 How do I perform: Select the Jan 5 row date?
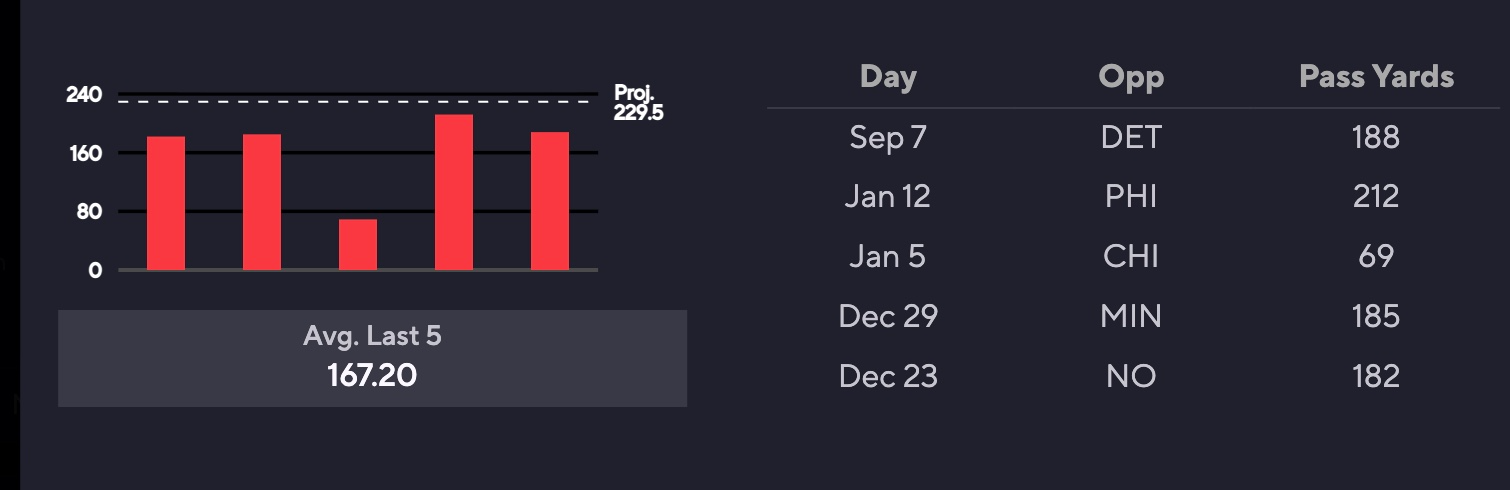888,256
